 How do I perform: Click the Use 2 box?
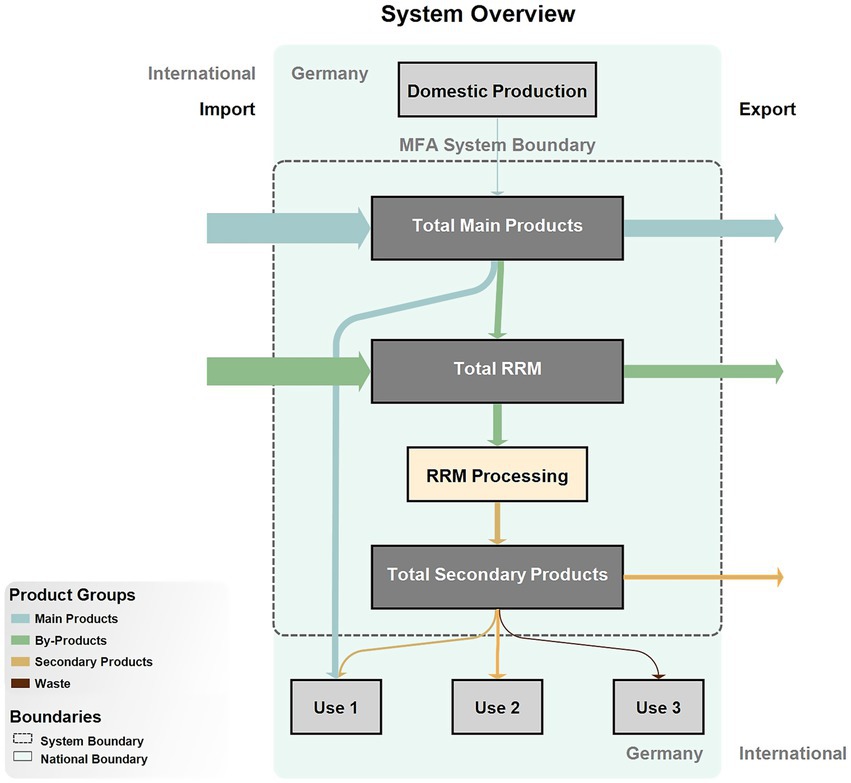497,707
